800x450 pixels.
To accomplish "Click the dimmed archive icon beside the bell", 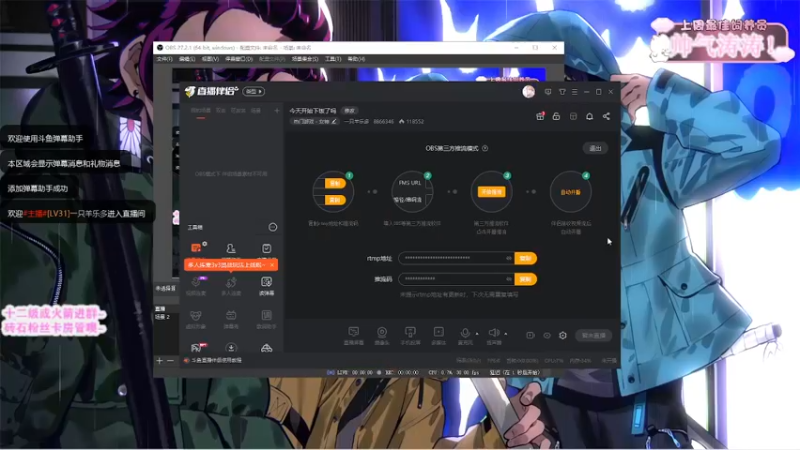I will point(573,116).
